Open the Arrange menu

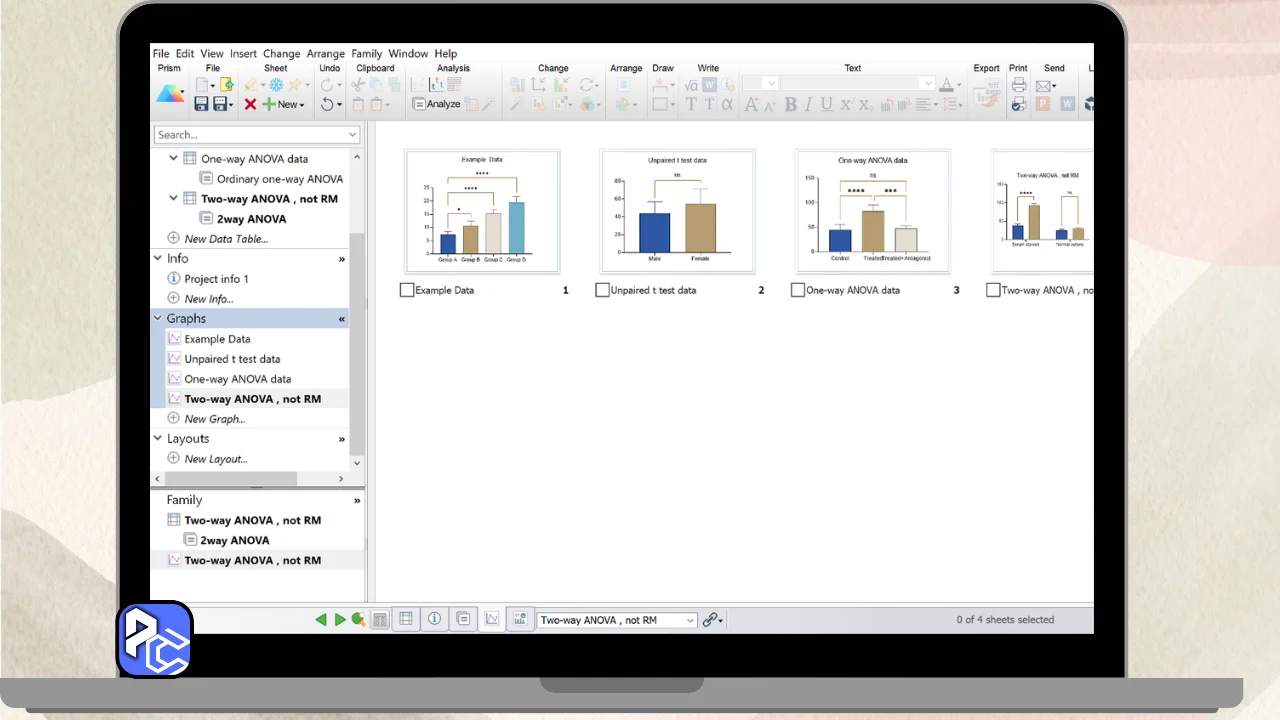pos(326,54)
